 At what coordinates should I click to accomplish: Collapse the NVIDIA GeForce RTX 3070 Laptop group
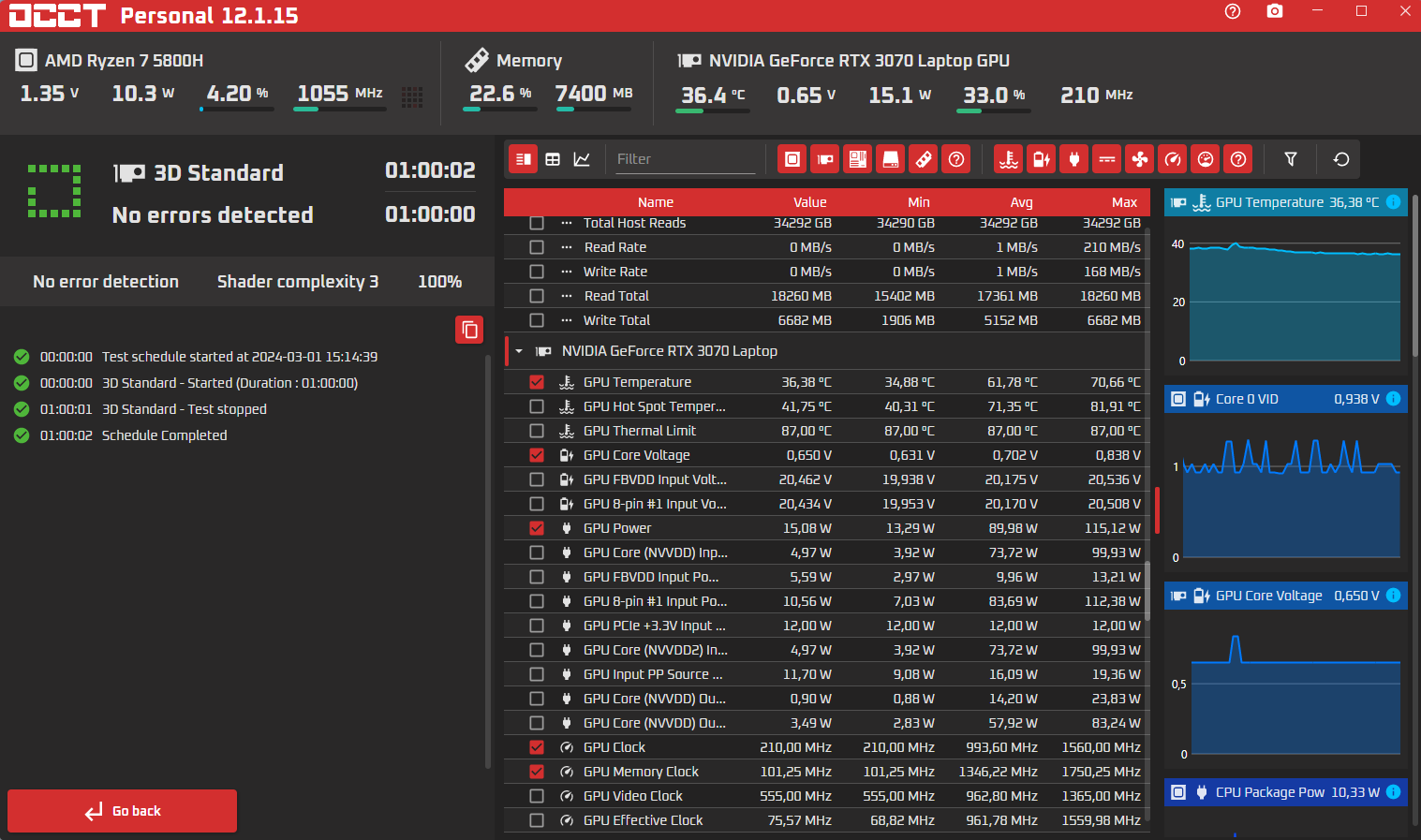[519, 351]
